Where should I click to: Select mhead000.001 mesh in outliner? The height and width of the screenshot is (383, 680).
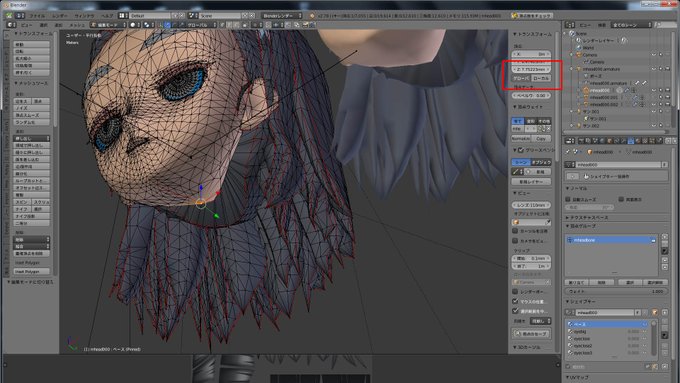point(604,98)
